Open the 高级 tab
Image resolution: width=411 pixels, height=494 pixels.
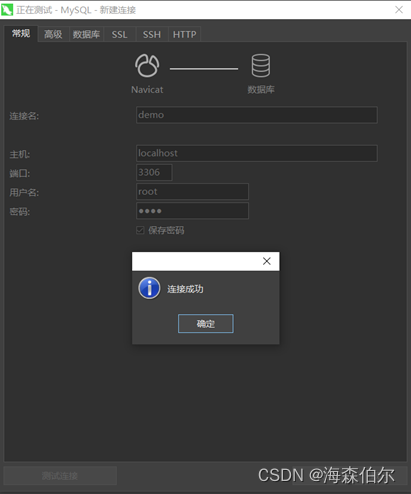pyautogui.click(x=53, y=34)
